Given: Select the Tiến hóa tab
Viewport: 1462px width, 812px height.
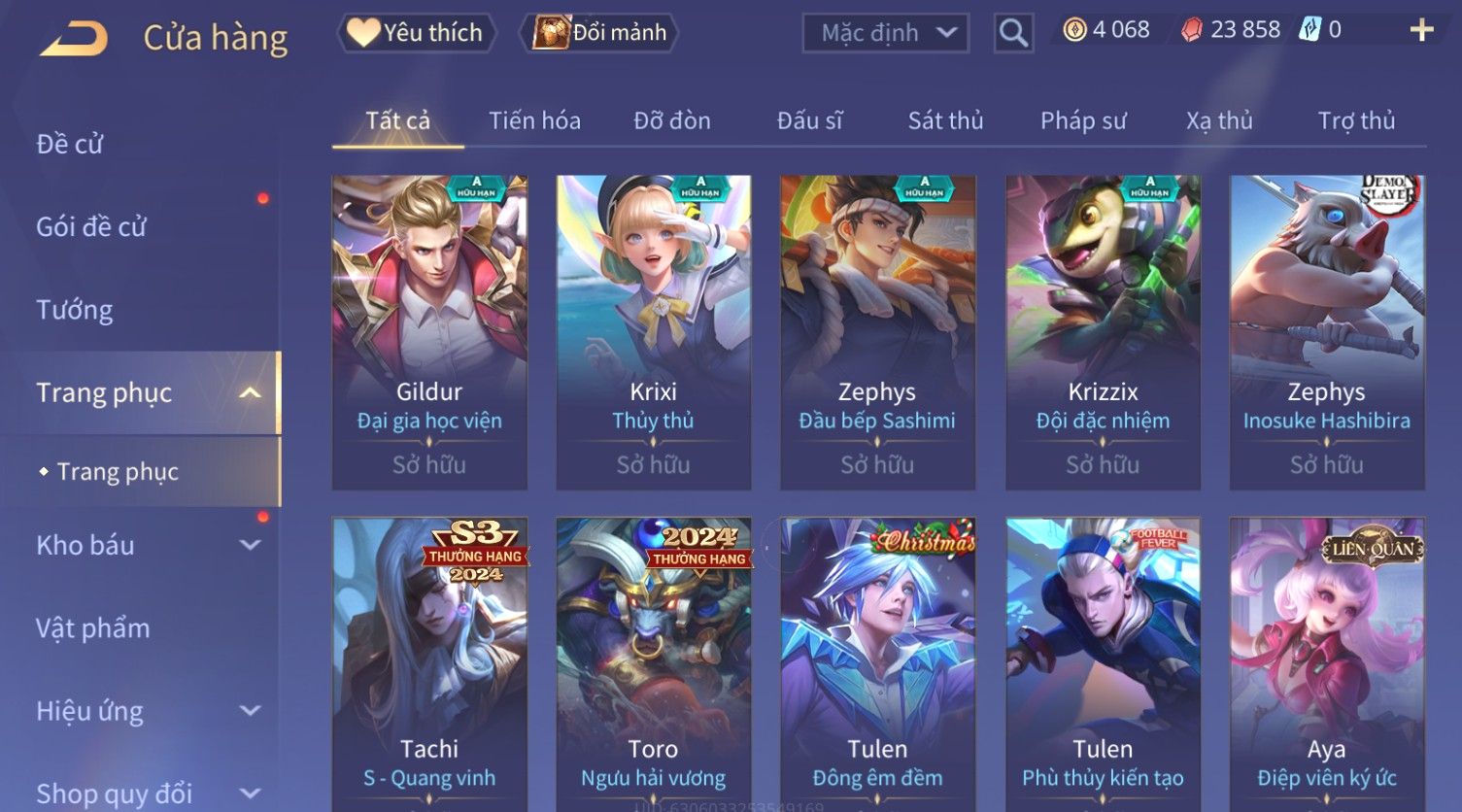Looking at the screenshot, I should click(534, 120).
